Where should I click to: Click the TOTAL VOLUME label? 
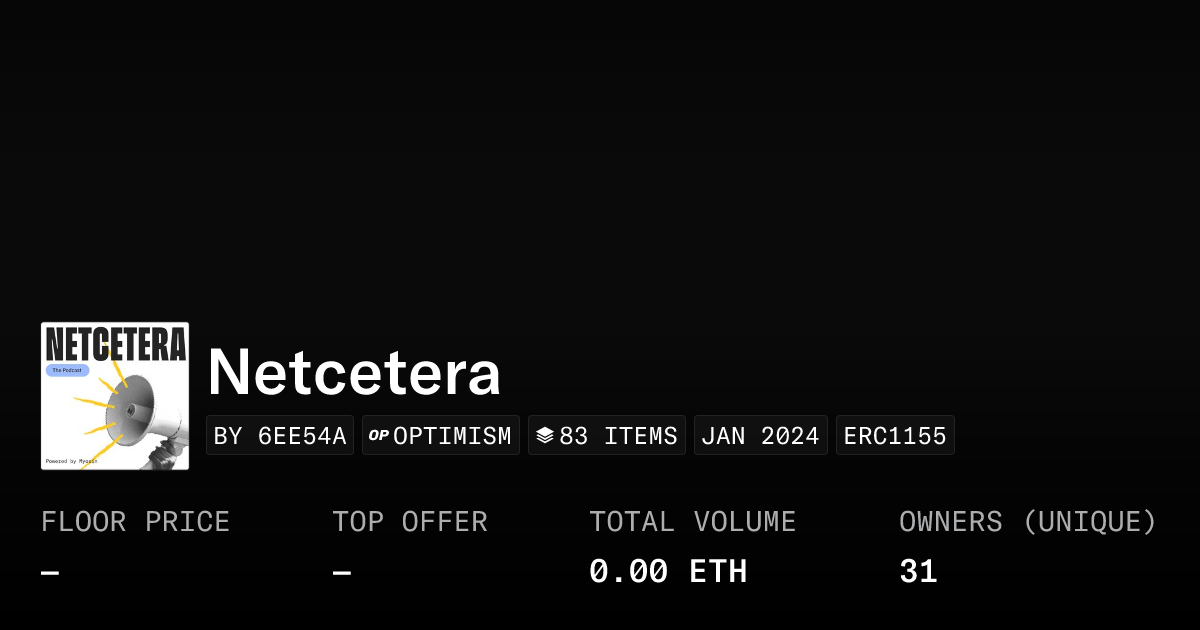pos(693,522)
